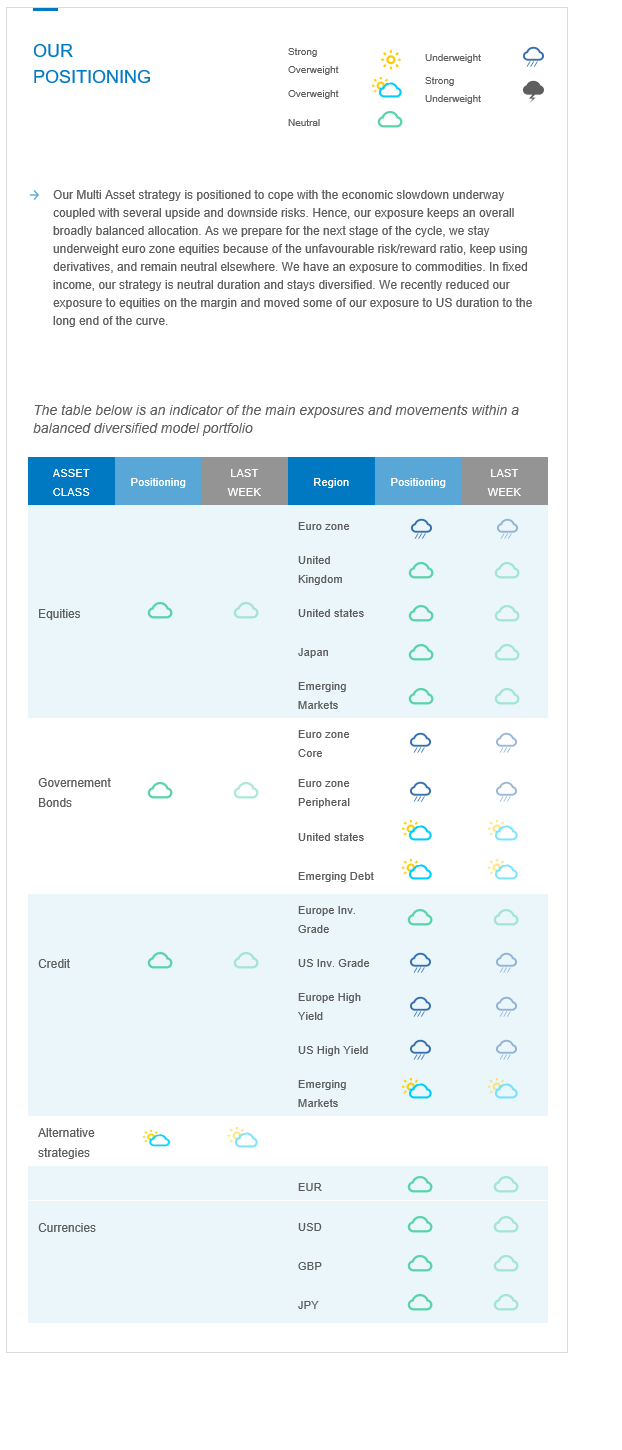Click US High Yield Positioning rain icon
This screenshot has width=622, height=1450.
point(421,1050)
